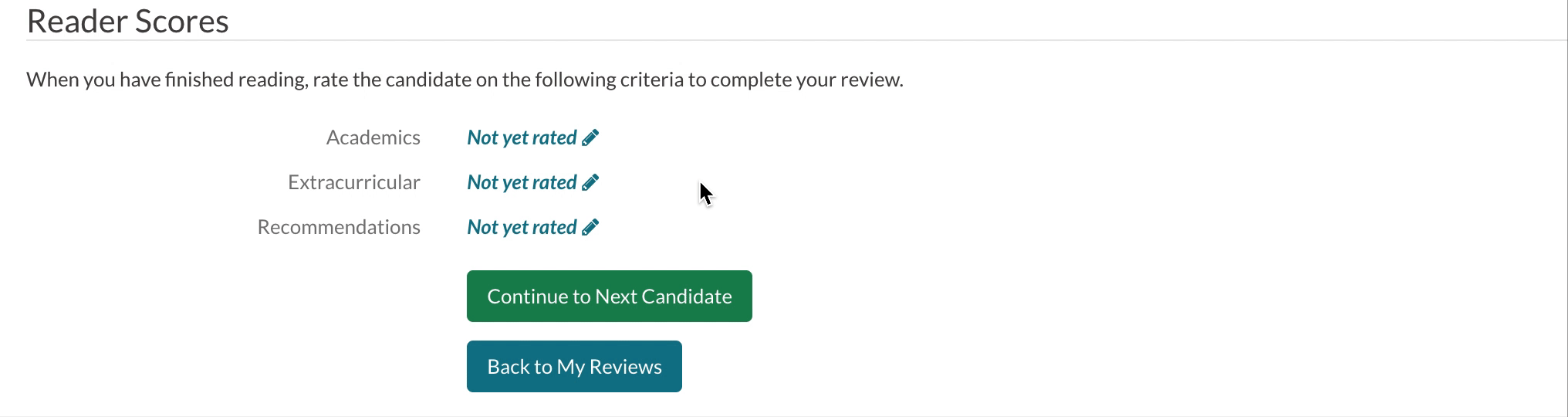Screen dimensions: 1568x417
Task: Open the Extracurricular 'Not yet rated' link
Action: (522, 183)
